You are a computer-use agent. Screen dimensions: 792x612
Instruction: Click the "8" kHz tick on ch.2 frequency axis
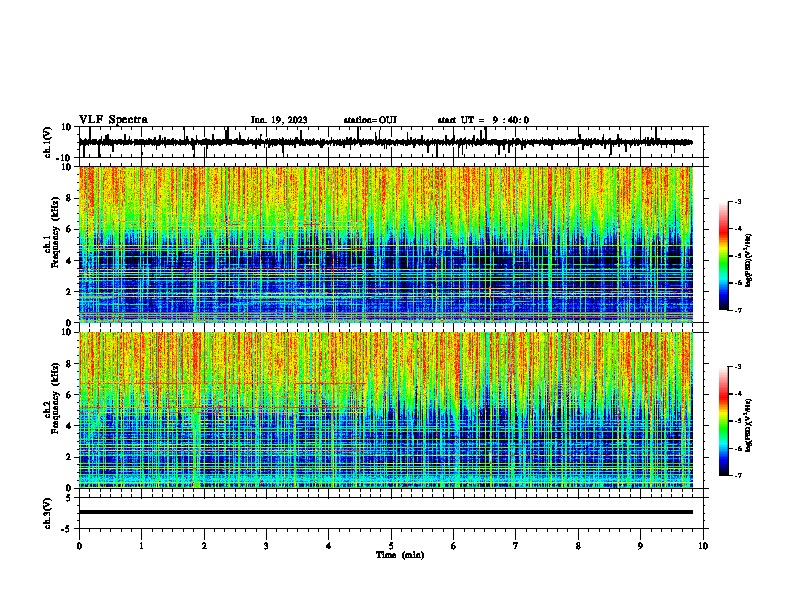pos(69,364)
